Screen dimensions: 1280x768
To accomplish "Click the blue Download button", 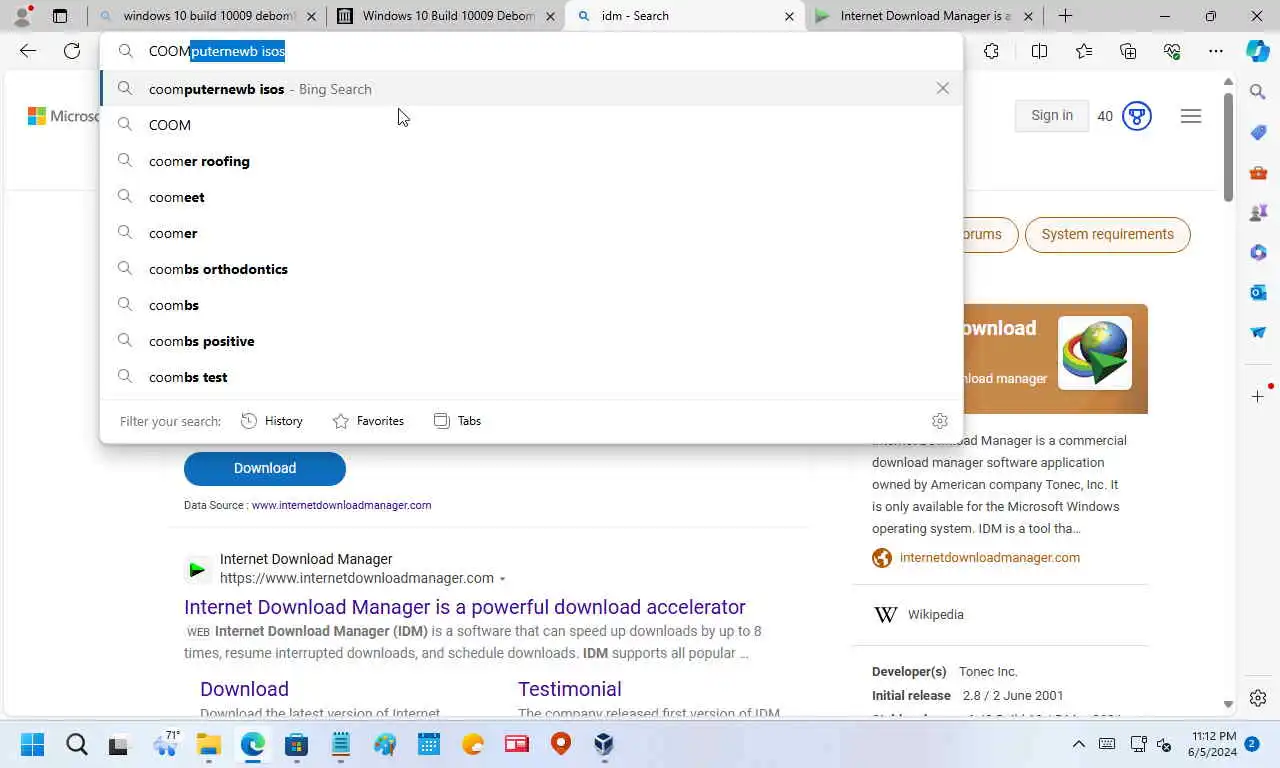I will [265, 468].
